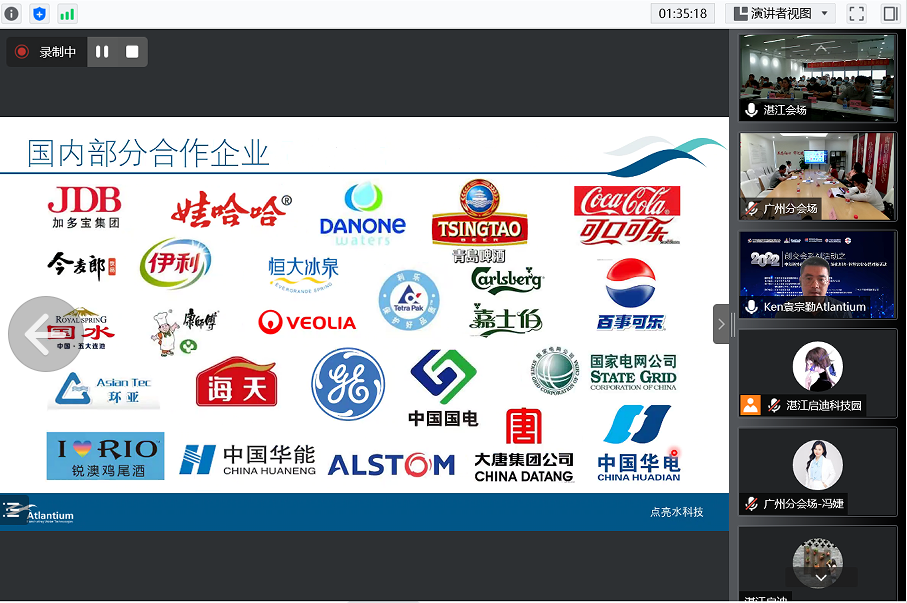907x603 pixels.
Task: Click the Coca-Cola 可口可乐 logo
Action: pyautogui.click(x=627, y=215)
